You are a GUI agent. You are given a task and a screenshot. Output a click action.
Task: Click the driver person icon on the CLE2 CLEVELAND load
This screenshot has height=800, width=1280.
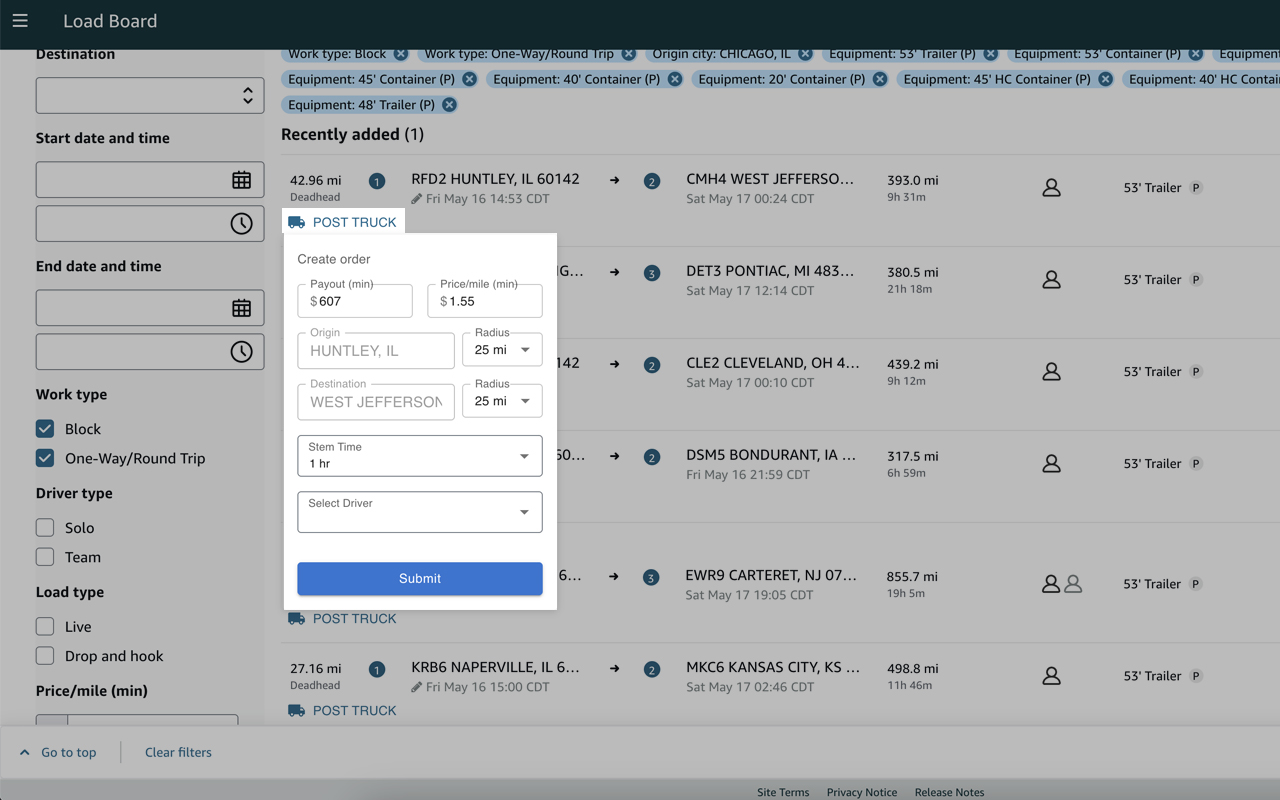click(1051, 371)
